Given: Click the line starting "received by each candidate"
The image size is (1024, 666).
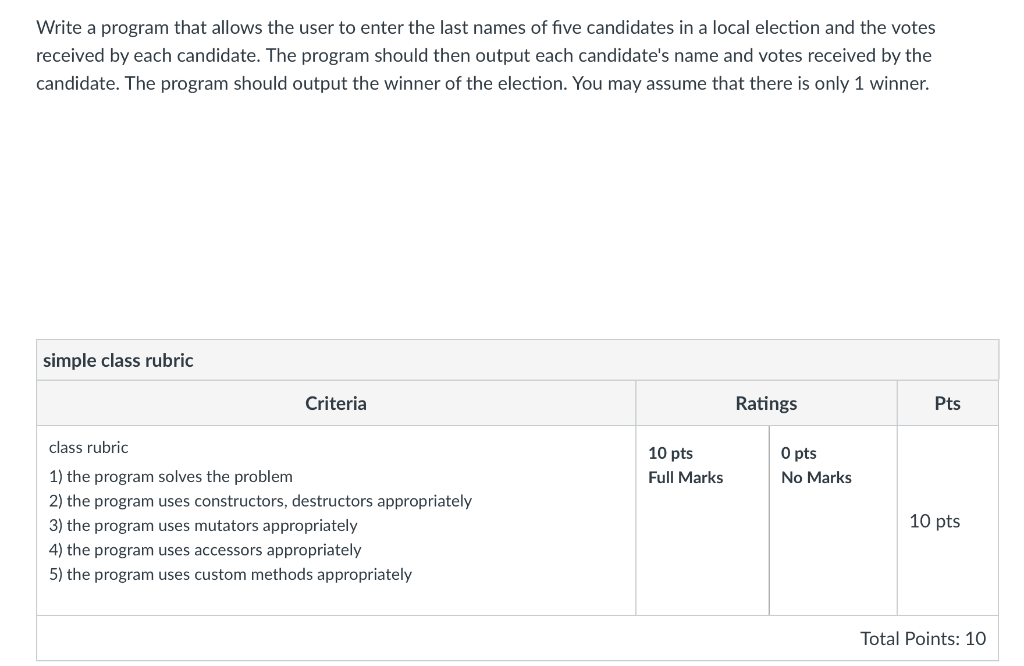Looking at the screenshot, I should click(x=483, y=56).
